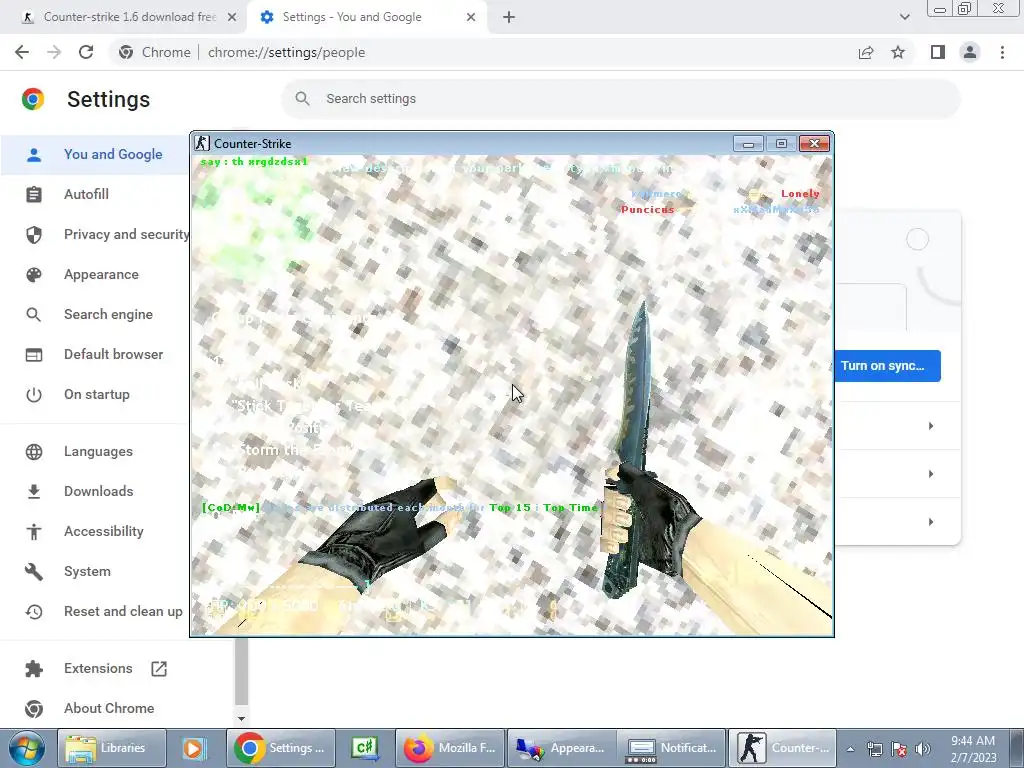Open the media player taskbar icon

pyautogui.click(x=193, y=748)
